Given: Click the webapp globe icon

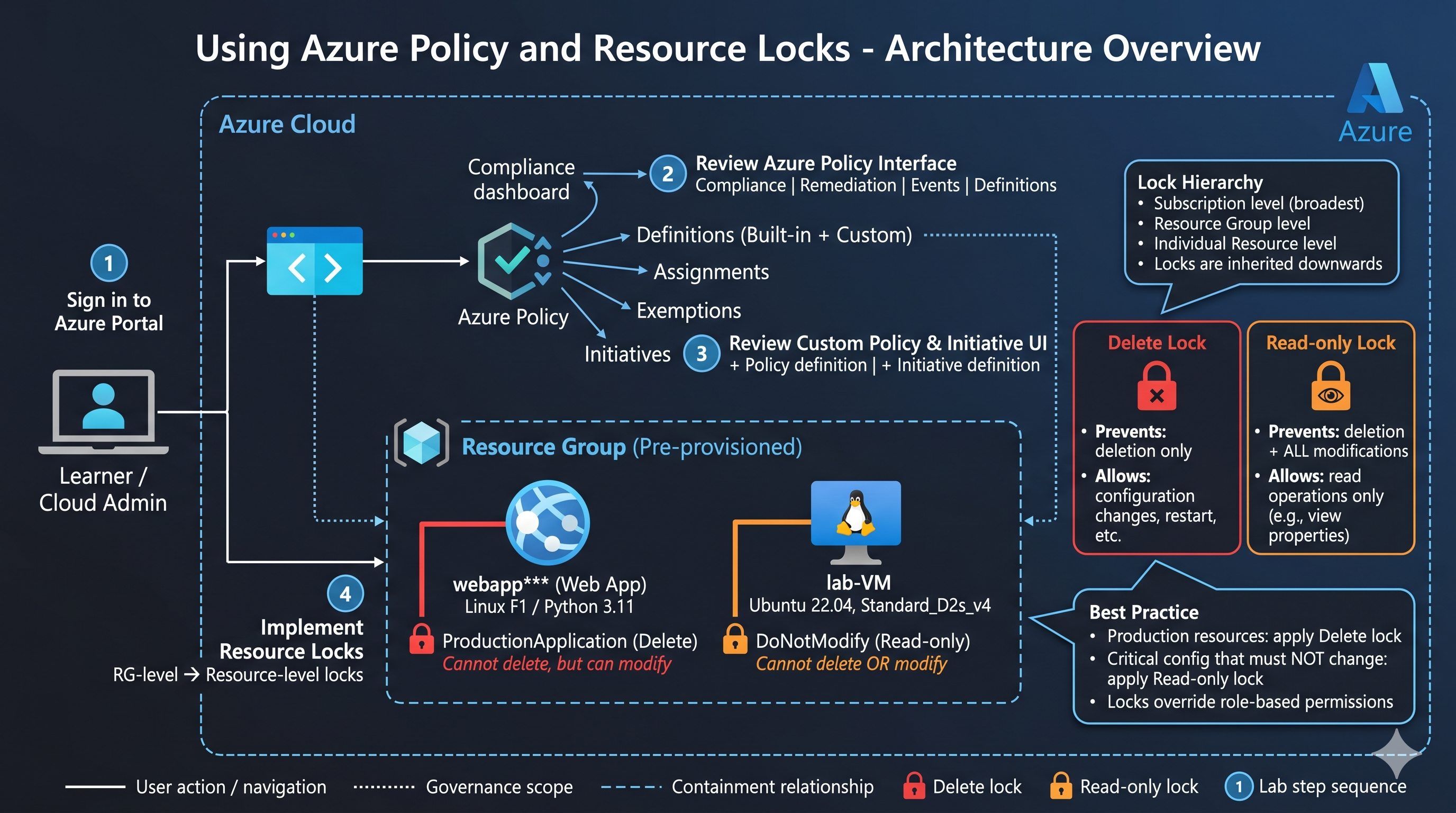Looking at the screenshot, I should (547, 522).
